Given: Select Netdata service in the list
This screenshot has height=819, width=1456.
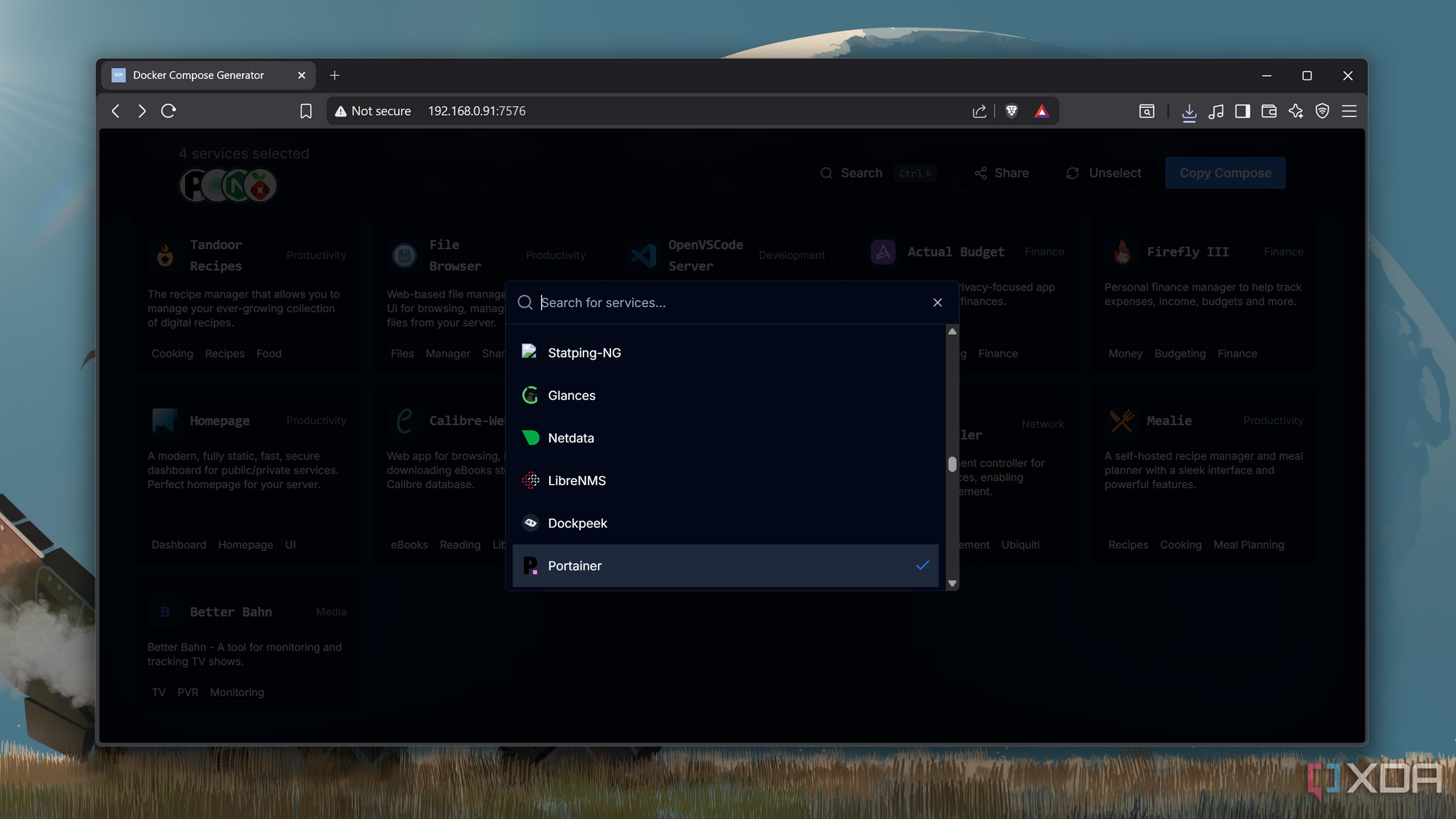Looking at the screenshot, I should click(x=725, y=438).
